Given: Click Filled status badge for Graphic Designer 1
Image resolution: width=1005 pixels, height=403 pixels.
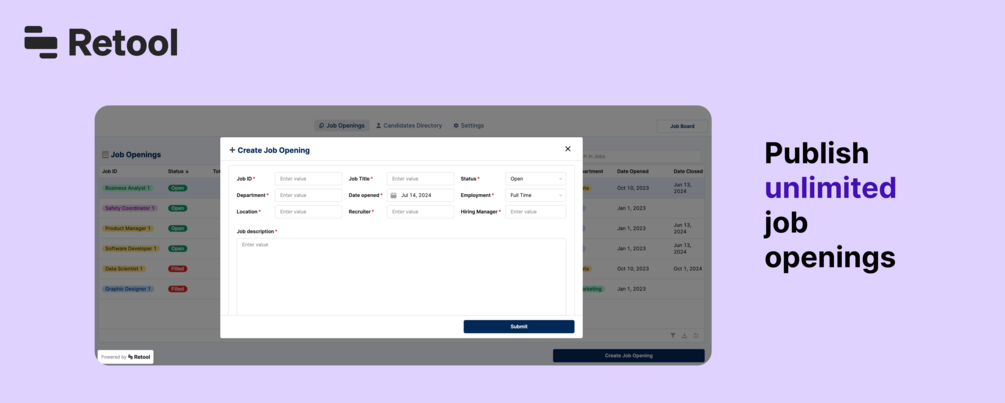Looking at the screenshot, I should (x=178, y=289).
